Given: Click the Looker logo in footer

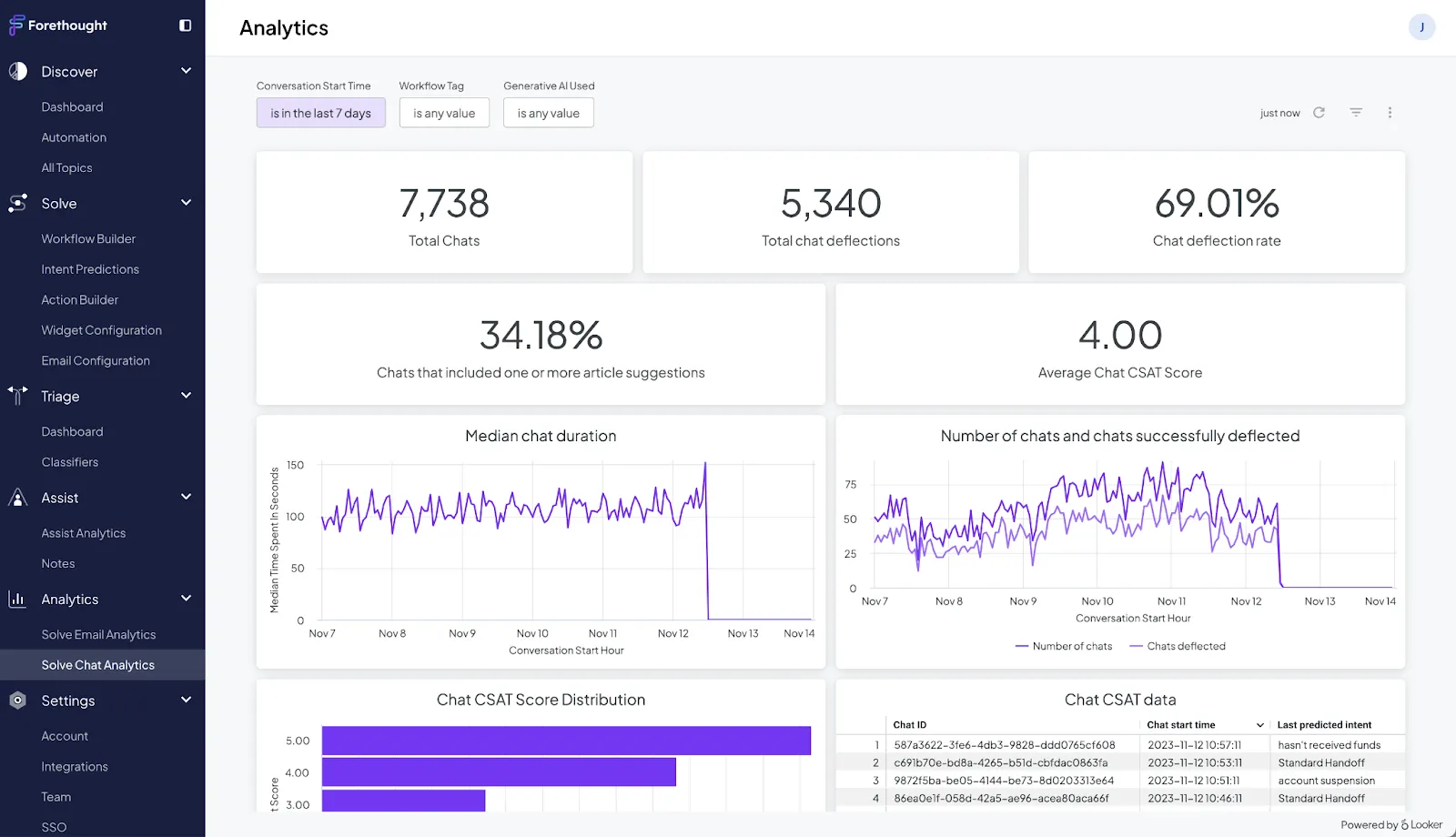Looking at the screenshot, I should 1421,824.
